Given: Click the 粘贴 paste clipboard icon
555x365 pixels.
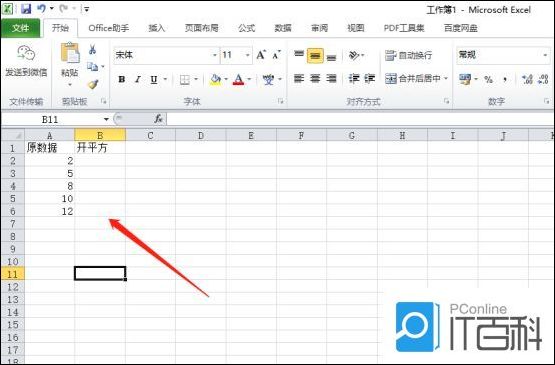Looking at the screenshot, I should (x=70, y=53).
